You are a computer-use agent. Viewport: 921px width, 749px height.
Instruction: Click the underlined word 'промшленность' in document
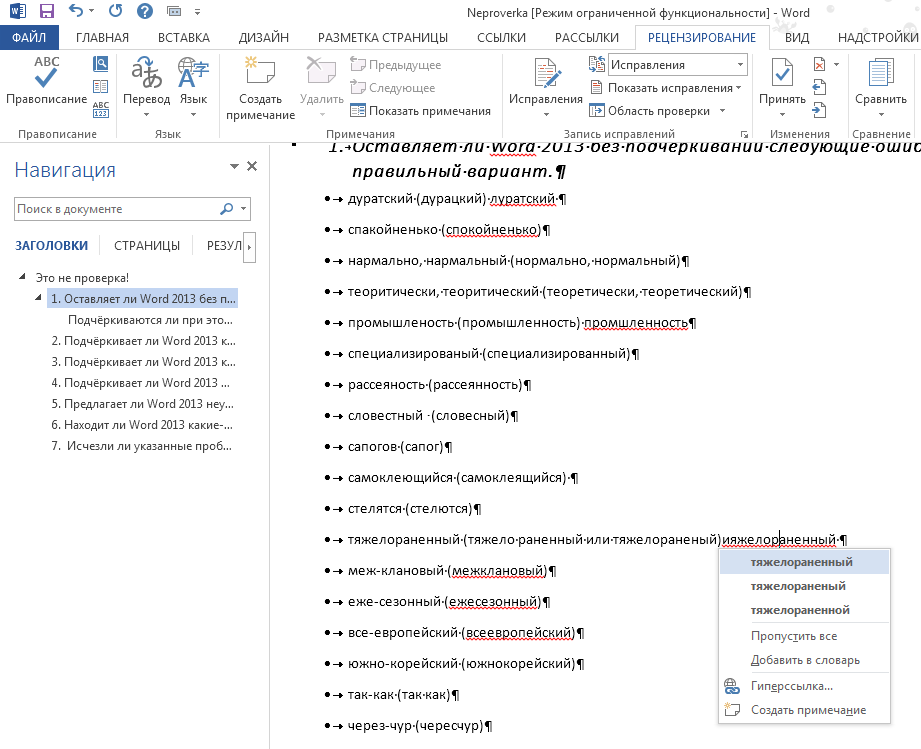pos(636,323)
